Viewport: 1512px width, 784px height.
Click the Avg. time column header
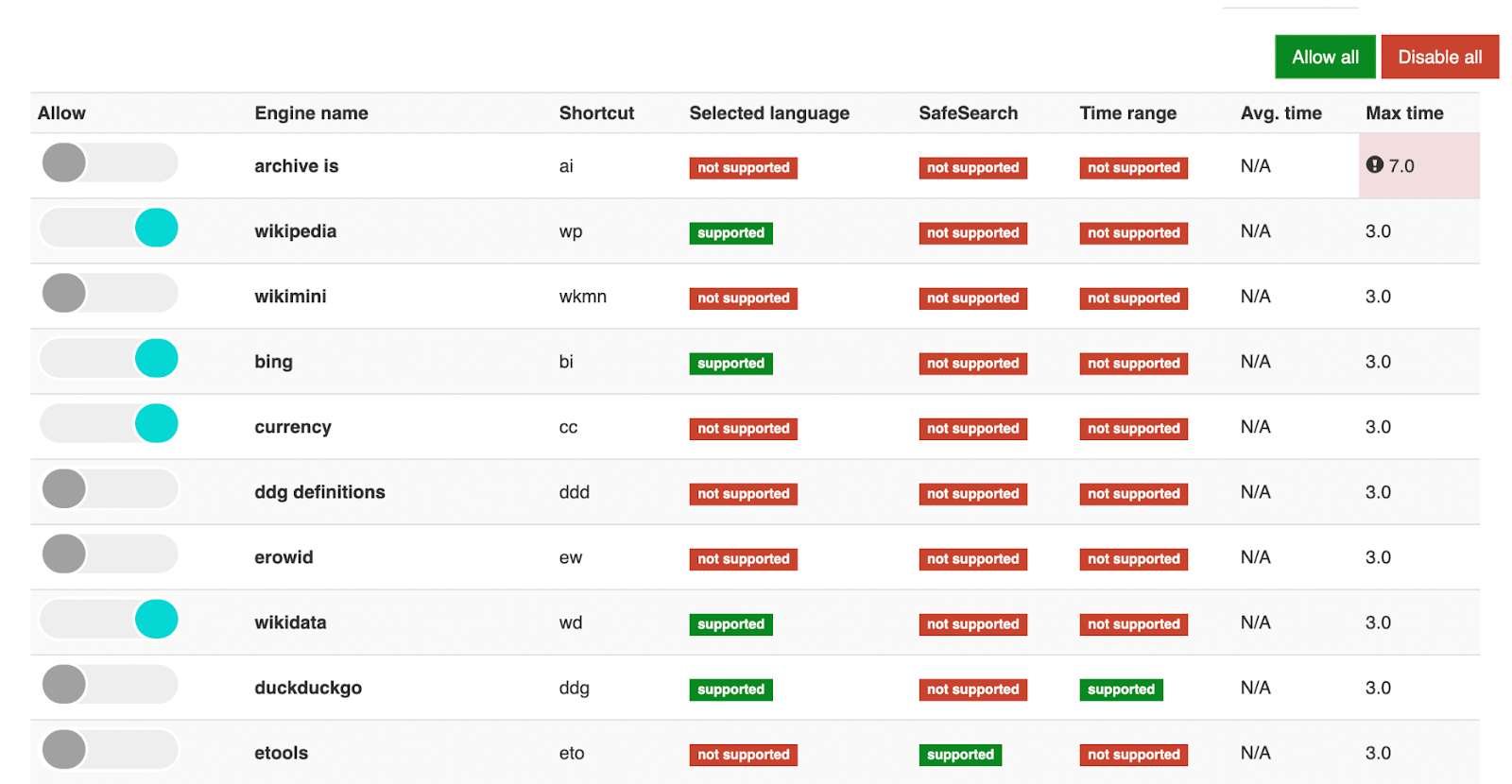point(1280,113)
